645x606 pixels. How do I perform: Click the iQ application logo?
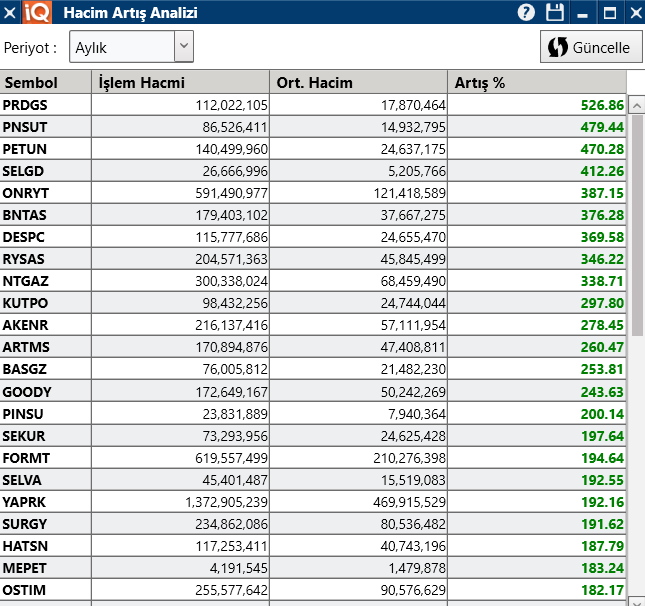[x=37, y=12]
